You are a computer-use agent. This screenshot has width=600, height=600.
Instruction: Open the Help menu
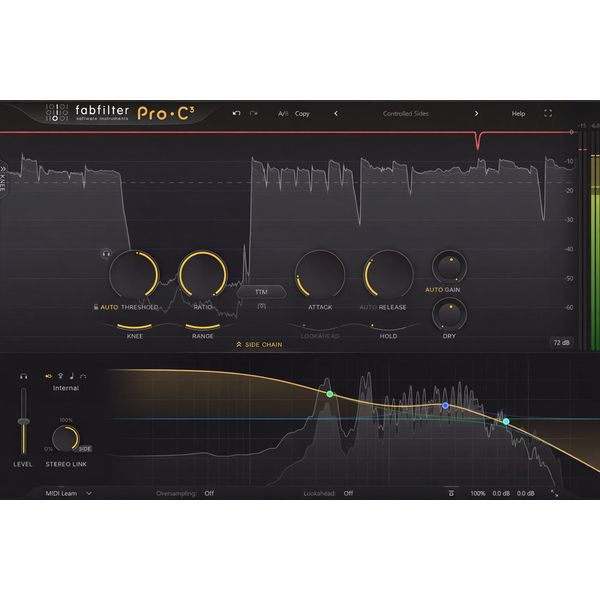[518, 114]
